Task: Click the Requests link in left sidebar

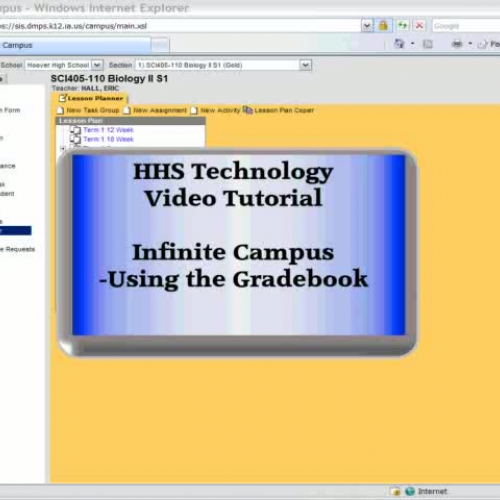Action: pyautogui.click(x=17, y=249)
